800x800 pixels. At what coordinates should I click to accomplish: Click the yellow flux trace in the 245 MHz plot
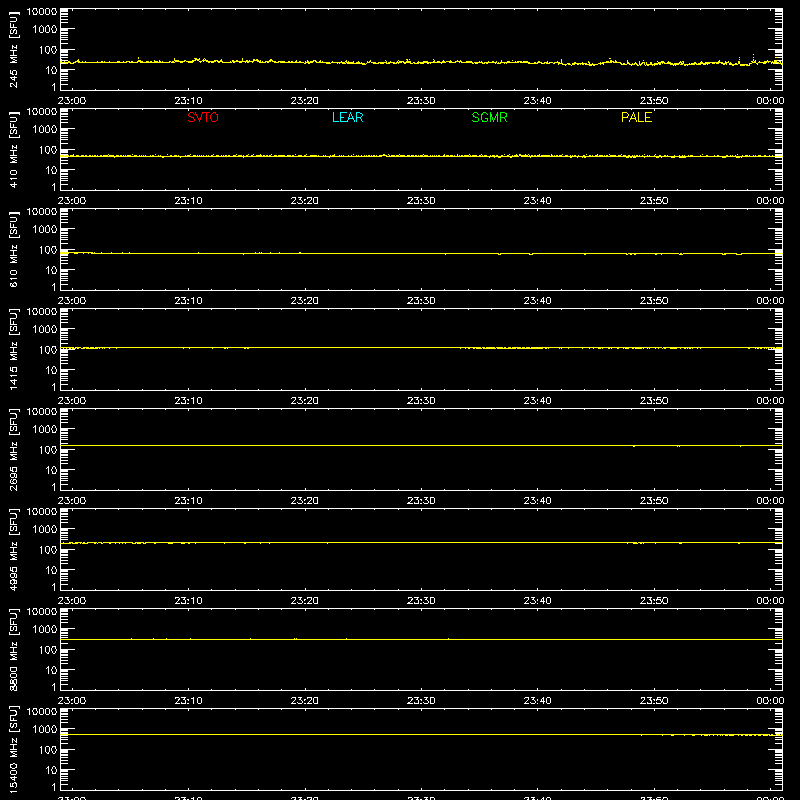coord(421,62)
